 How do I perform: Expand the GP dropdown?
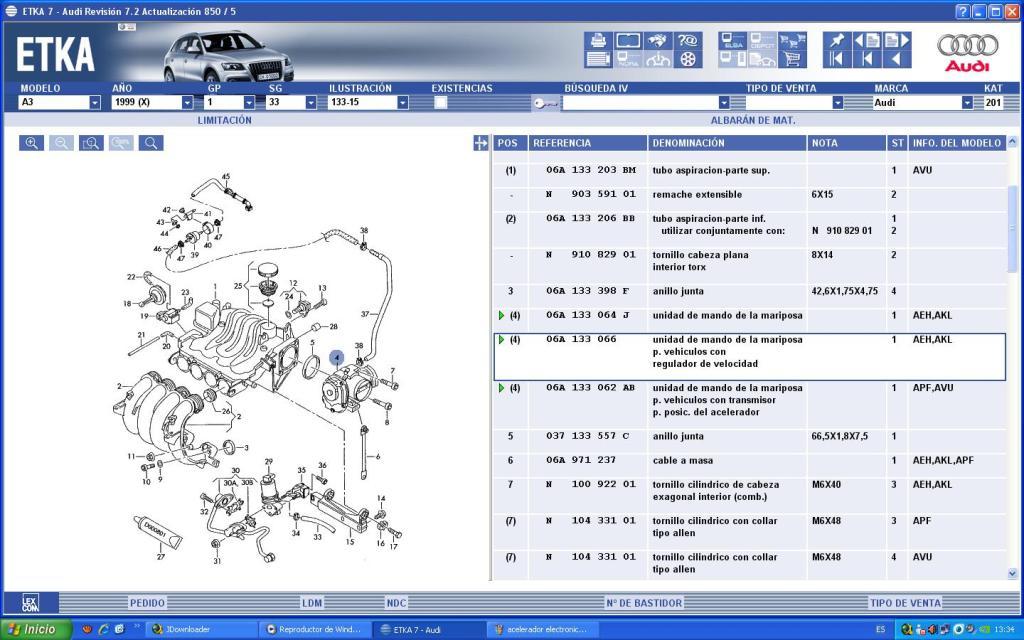(249, 103)
